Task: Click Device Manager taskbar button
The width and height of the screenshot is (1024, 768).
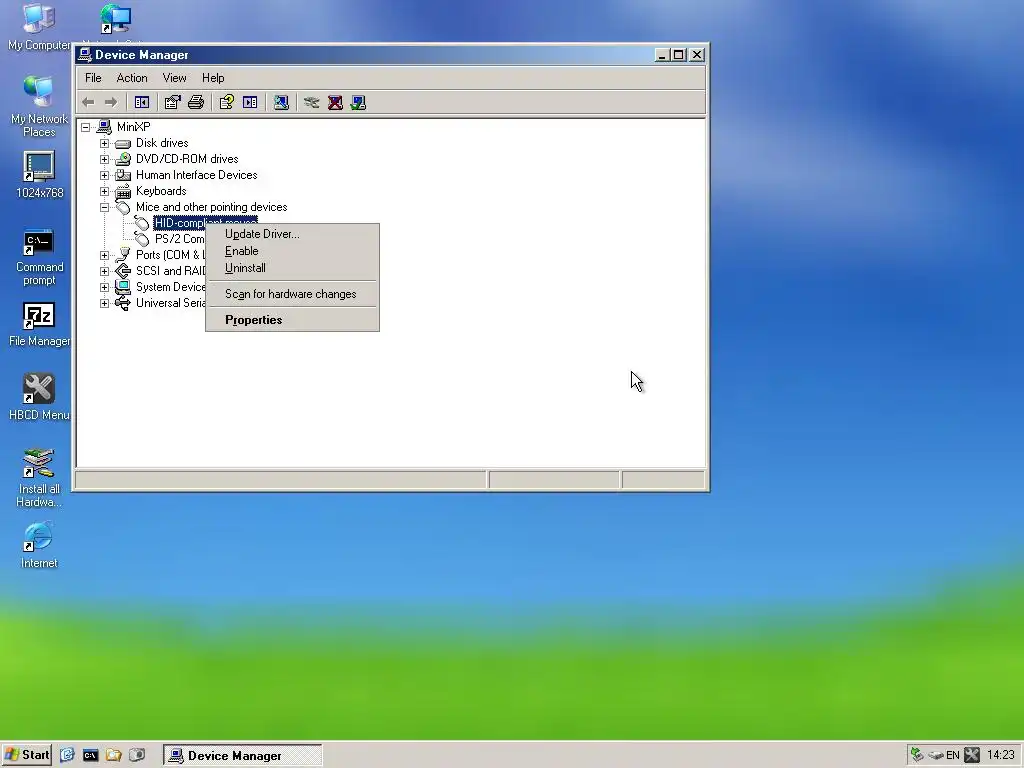Action: click(242, 756)
